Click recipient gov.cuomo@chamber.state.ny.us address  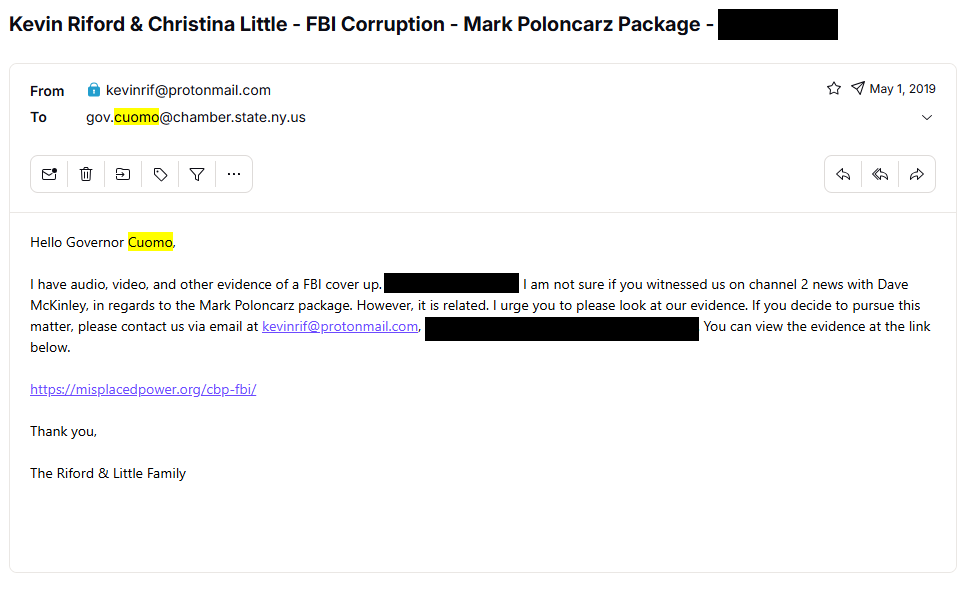196,117
